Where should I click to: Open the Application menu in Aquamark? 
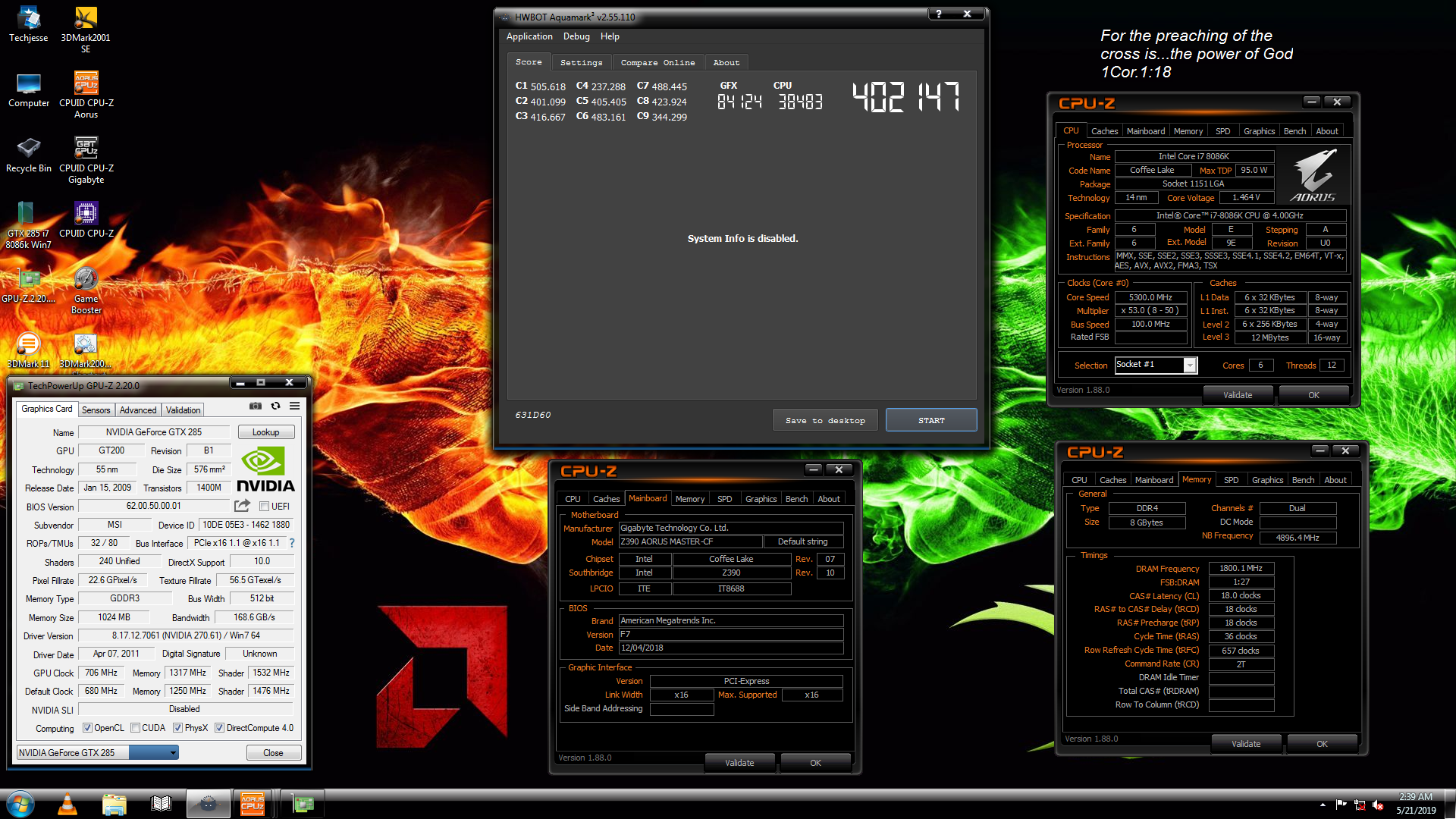coord(529,36)
